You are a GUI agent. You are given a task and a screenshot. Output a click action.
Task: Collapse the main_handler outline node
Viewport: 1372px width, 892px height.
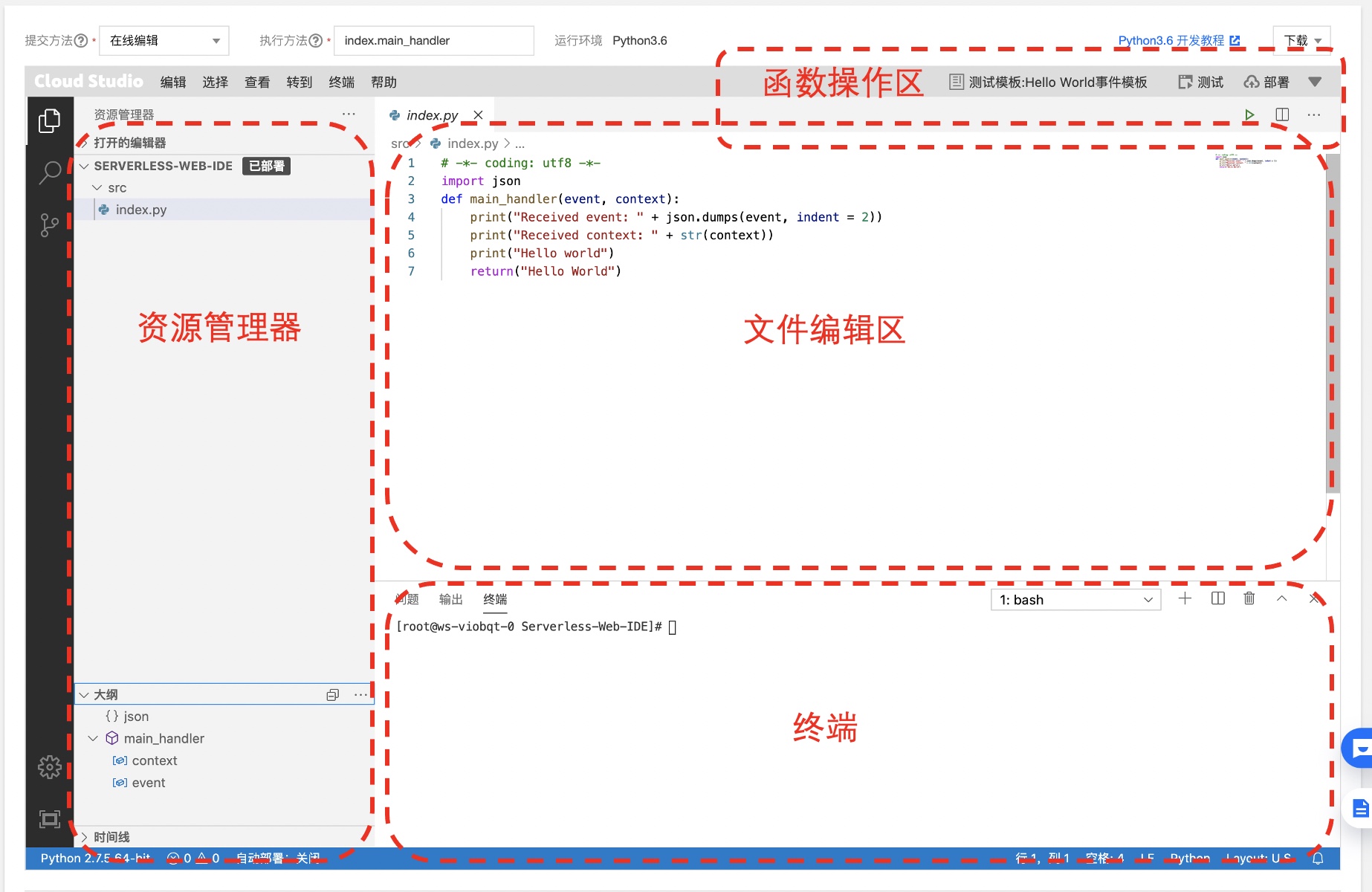click(93, 738)
